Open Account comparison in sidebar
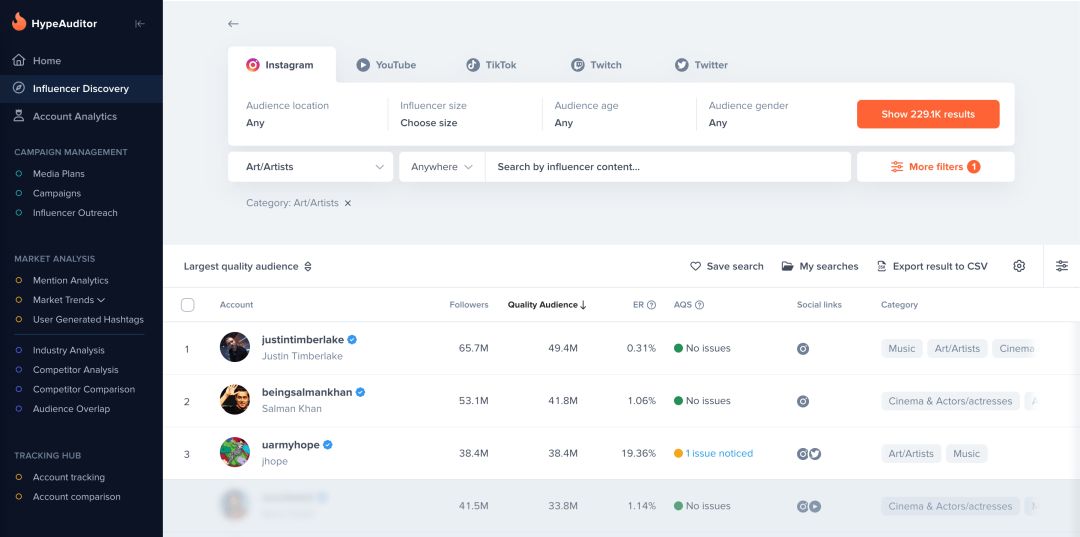The height and width of the screenshot is (537, 1080). click(76, 496)
